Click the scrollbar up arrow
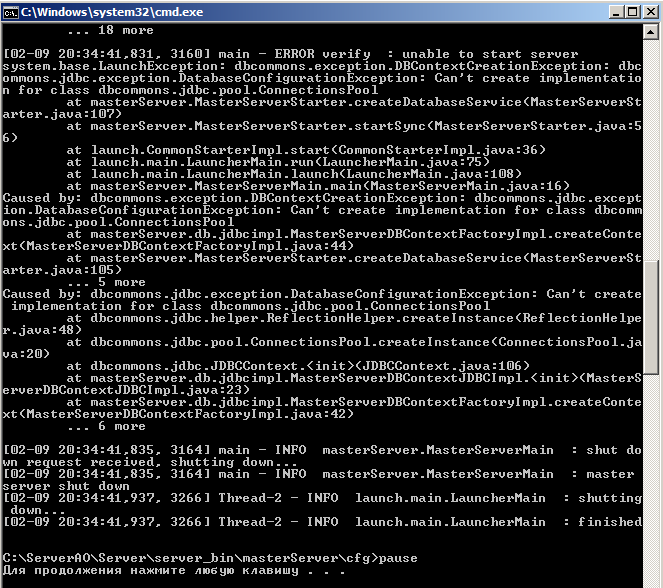 tap(650, 32)
